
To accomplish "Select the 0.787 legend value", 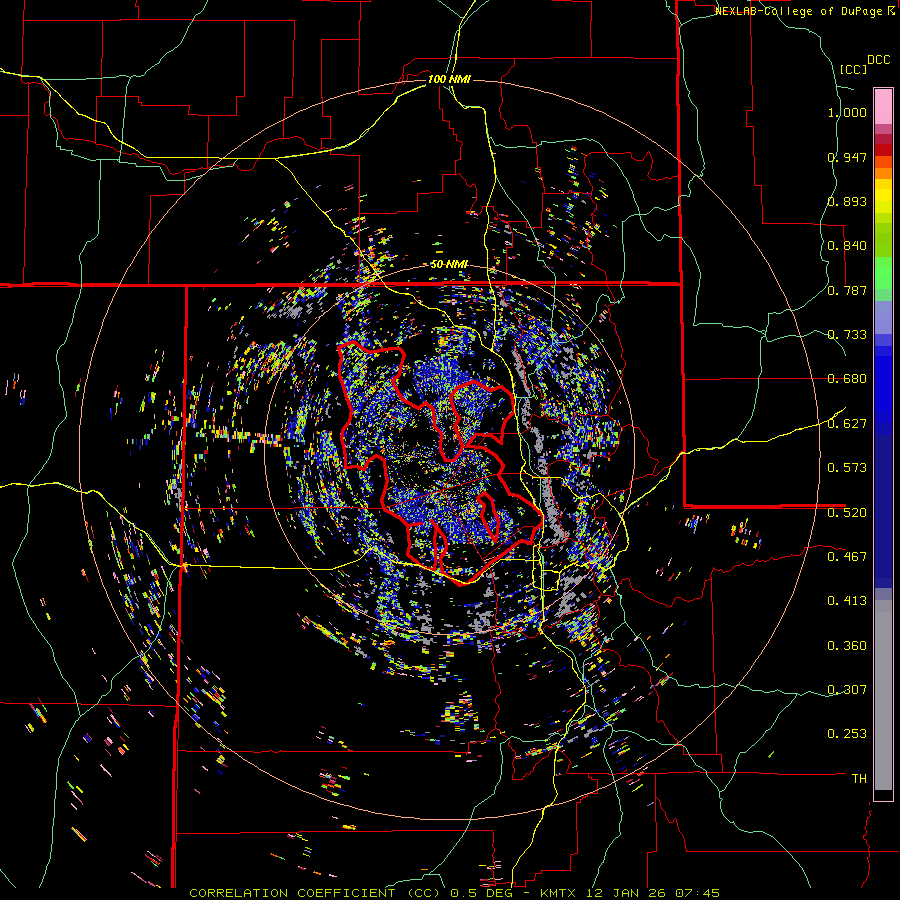I will (x=847, y=290).
